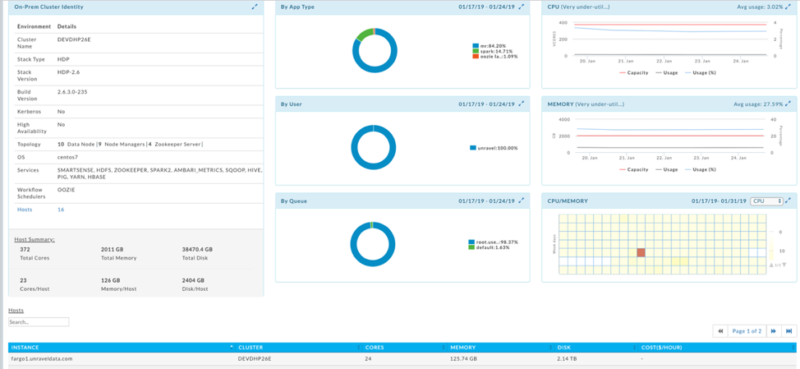Toggle Usage (%) series in MEMORY chart legend
Viewport: 800px width, 369px height.
(701, 169)
